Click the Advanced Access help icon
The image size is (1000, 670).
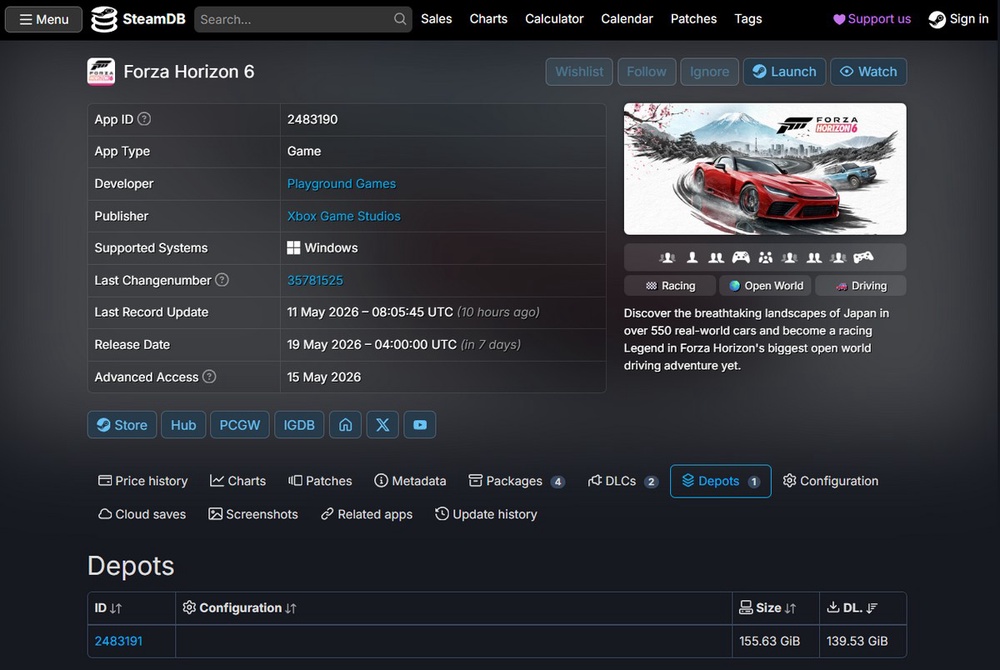(209, 377)
